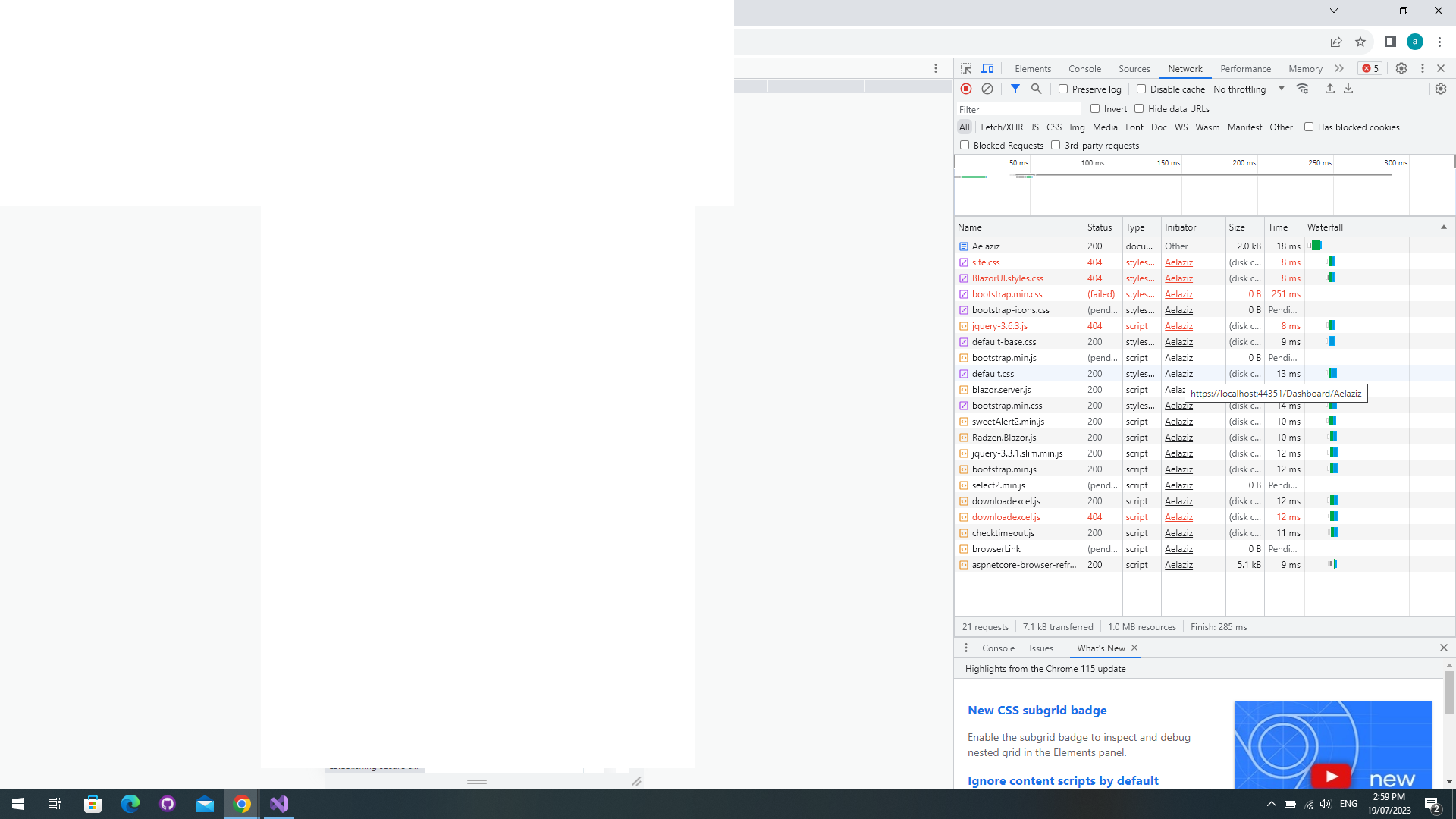This screenshot has height=819, width=1456.
Task: Click the export HAR download icon
Action: click(x=1348, y=89)
